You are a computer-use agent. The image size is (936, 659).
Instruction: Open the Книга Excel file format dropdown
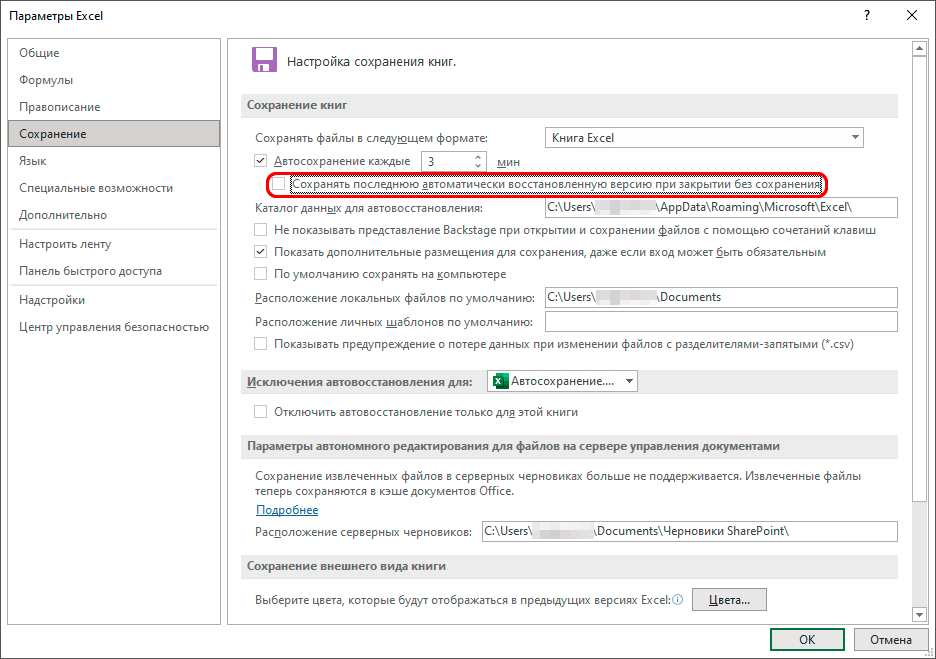(x=704, y=138)
